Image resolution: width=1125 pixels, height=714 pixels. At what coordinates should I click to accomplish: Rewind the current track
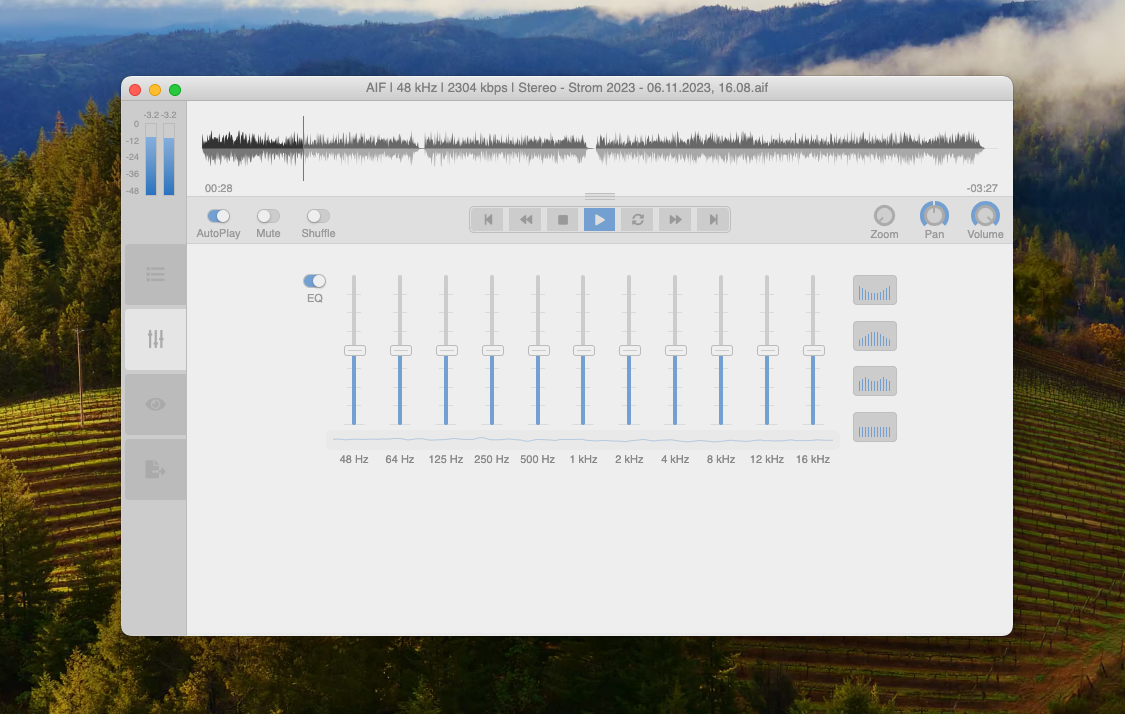(x=525, y=220)
